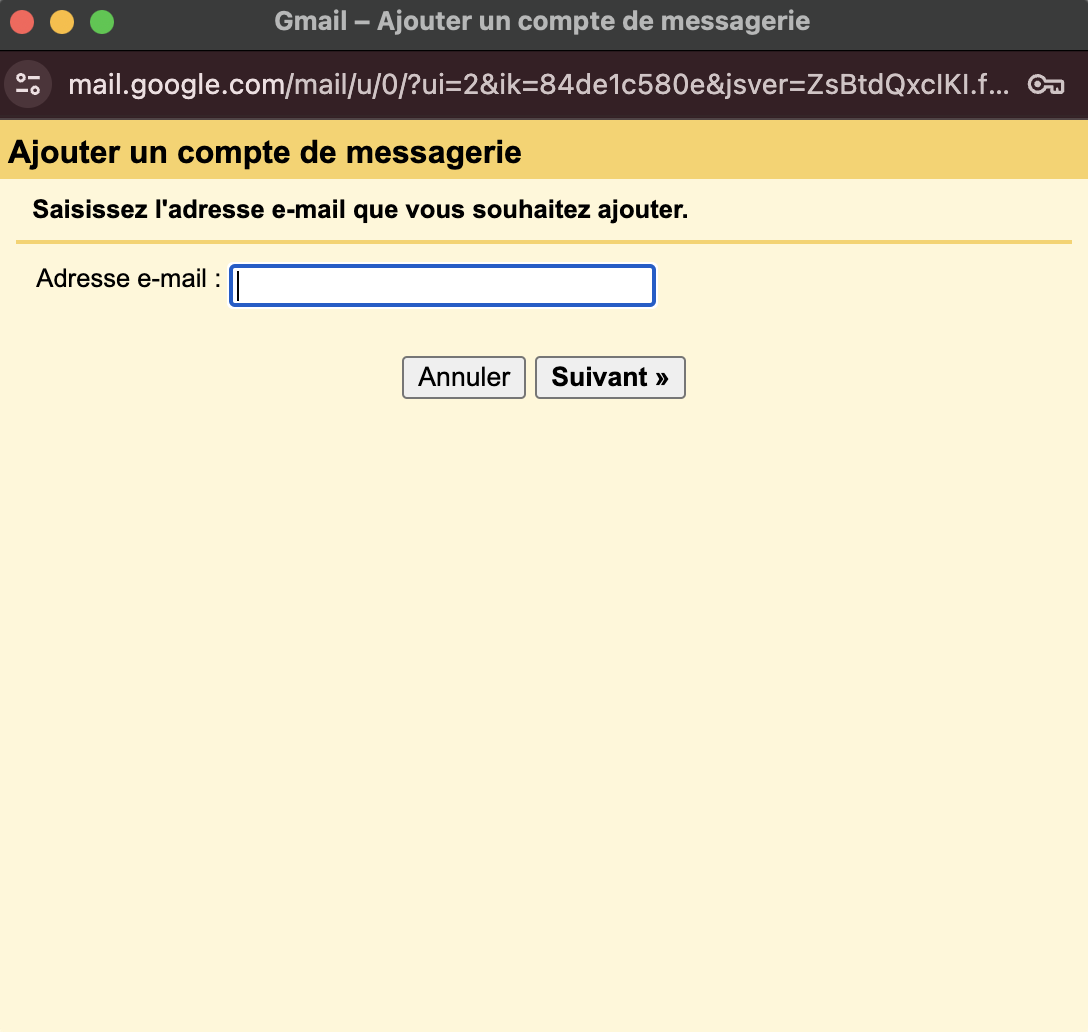Select the mail.google.com URL text
The image size is (1088, 1032).
click(x=538, y=85)
